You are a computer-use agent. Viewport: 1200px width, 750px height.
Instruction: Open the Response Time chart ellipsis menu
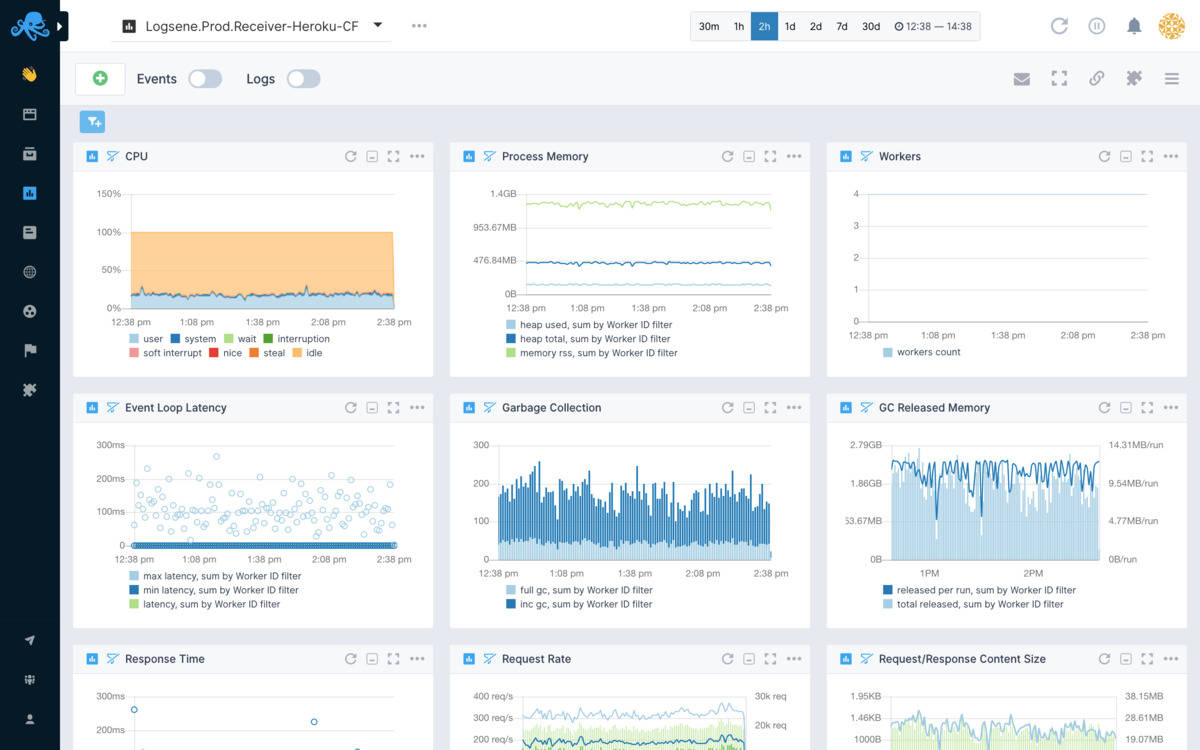[417, 658]
